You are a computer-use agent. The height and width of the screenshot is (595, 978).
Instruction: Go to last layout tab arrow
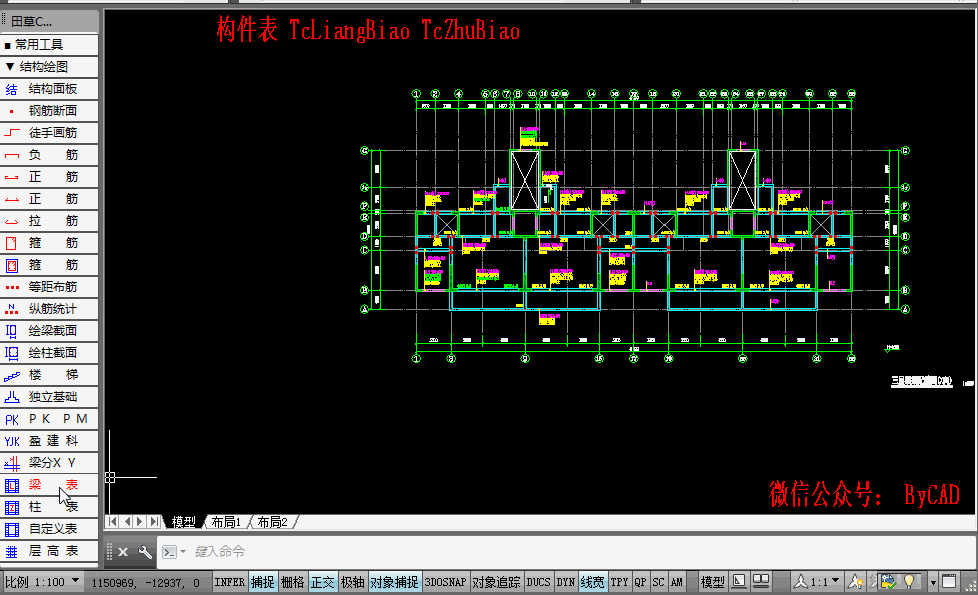154,521
